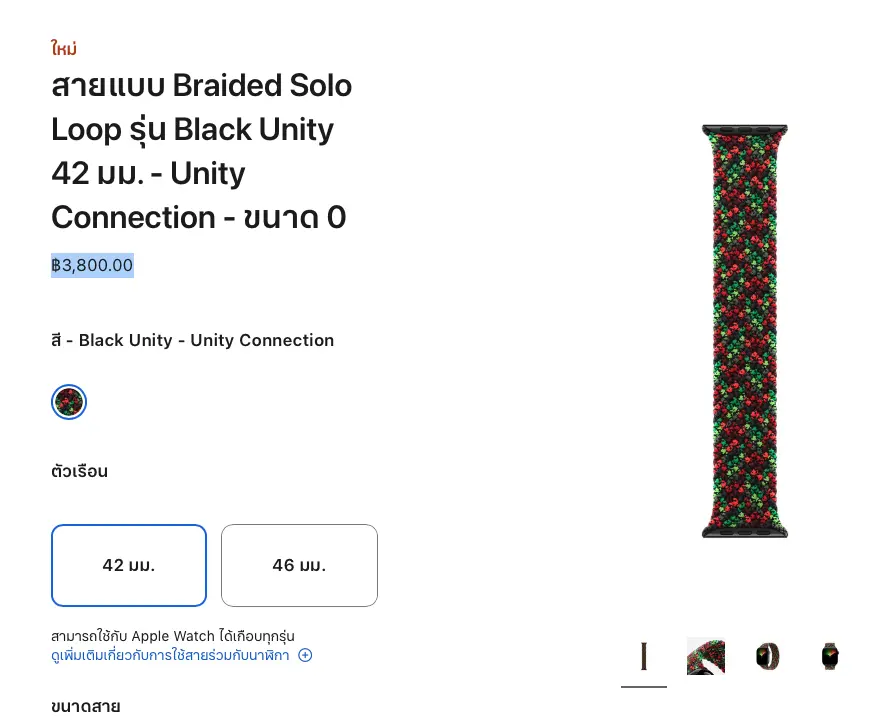Click the red ใหม่ label above the title
This screenshot has width=896, height=720.
pos(64,48)
